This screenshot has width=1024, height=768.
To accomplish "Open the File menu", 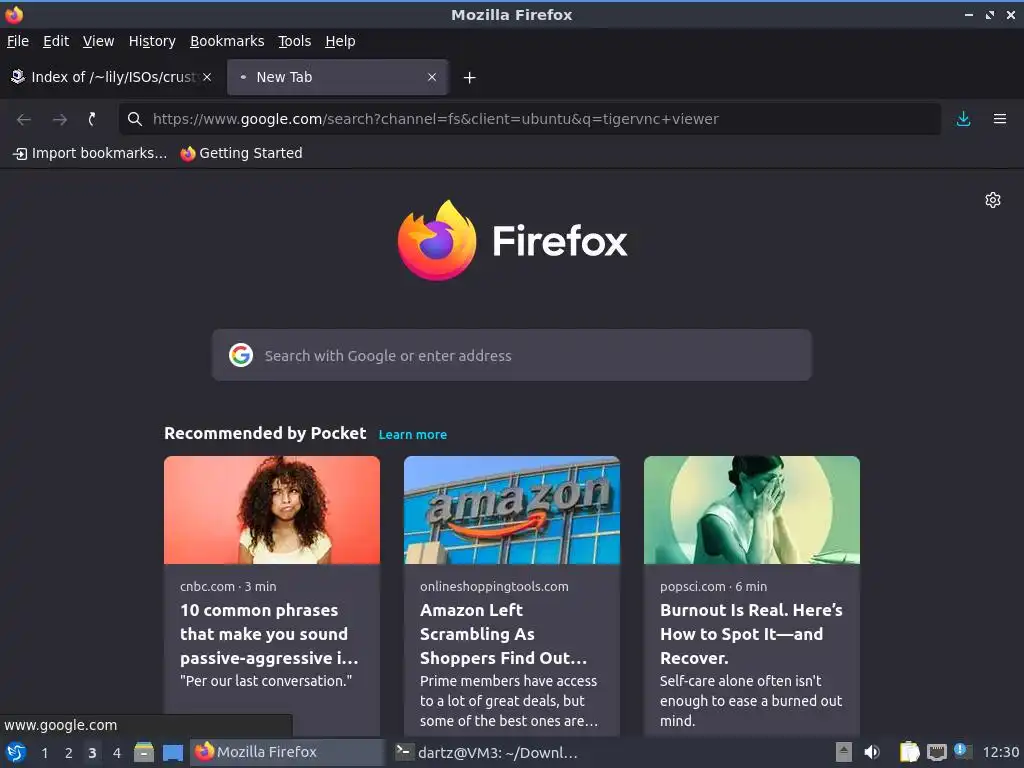I will tap(18, 41).
